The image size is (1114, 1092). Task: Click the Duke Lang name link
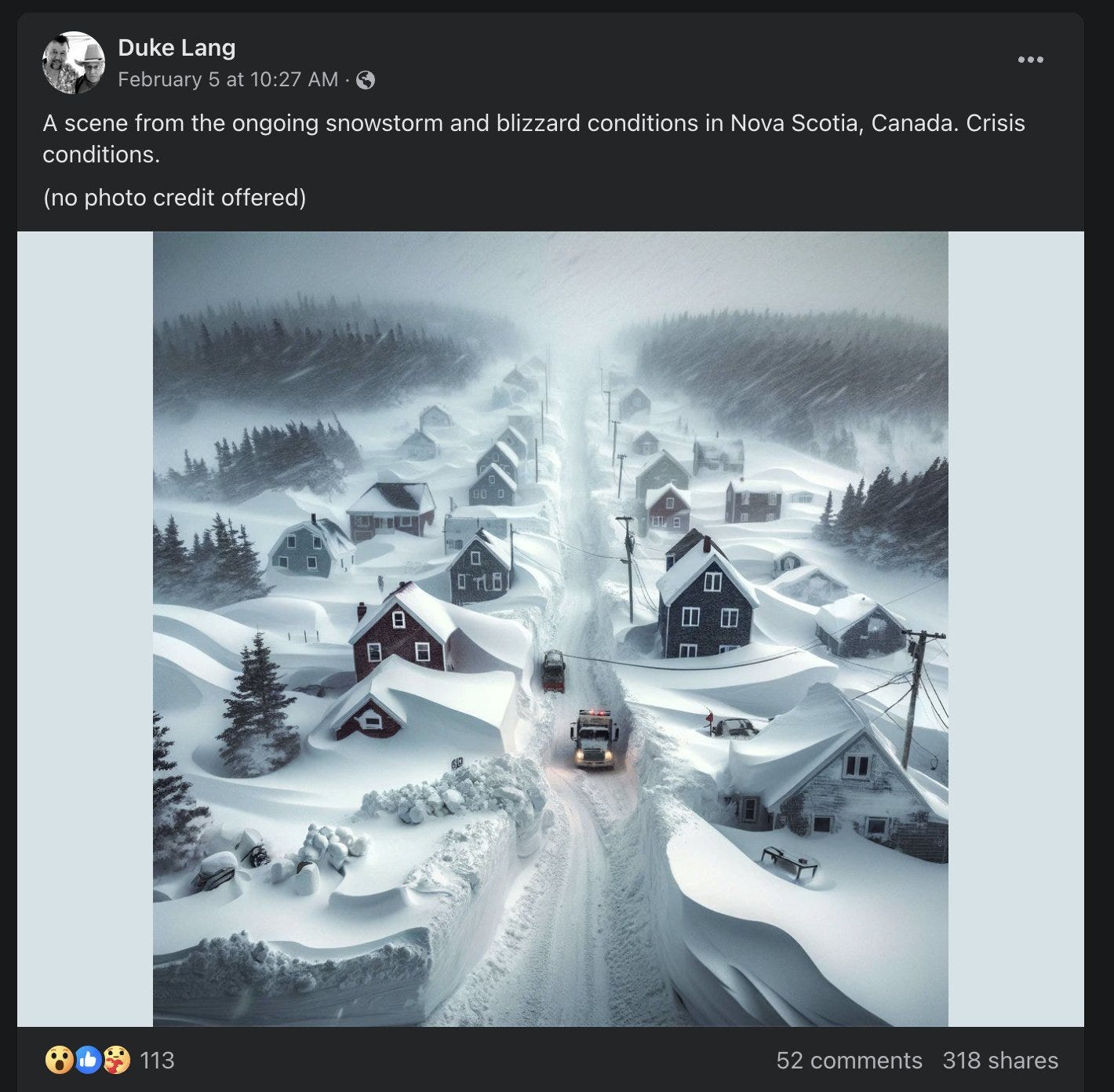click(x=177, y=48)
